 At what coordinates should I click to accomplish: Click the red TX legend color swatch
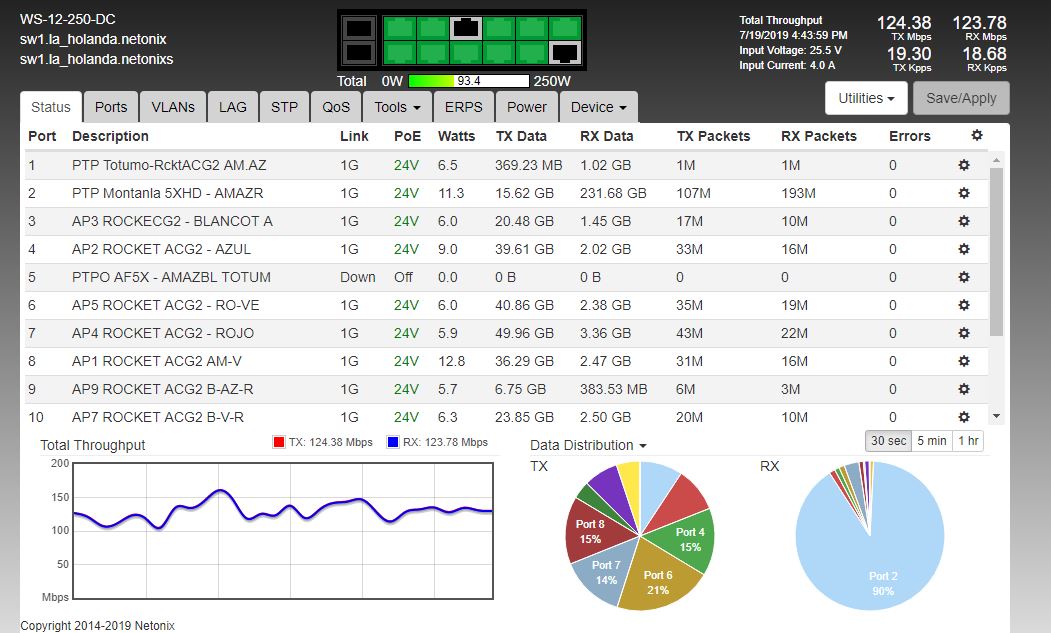coord(279,442)
